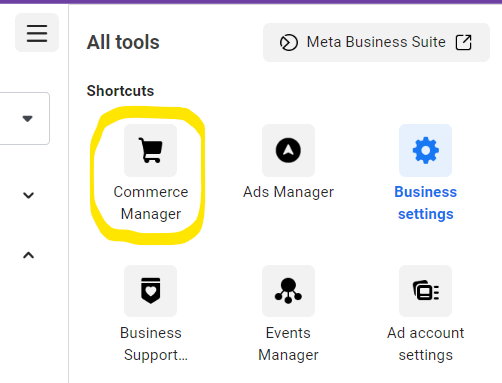Open Events Manager node icon
Screen dimensions: 502x383
point(288,291)
